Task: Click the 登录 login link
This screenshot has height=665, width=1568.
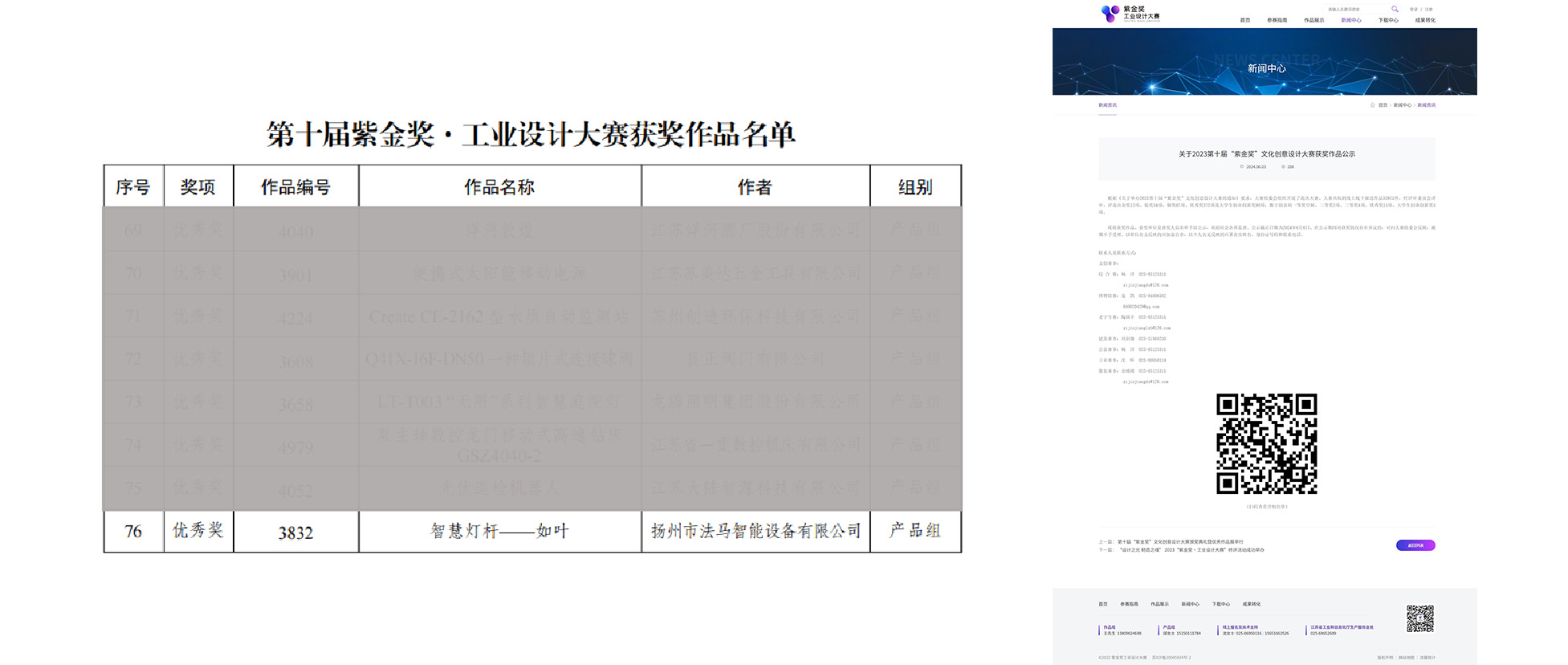Action: pyautogui.click(x=1413, y=10)
